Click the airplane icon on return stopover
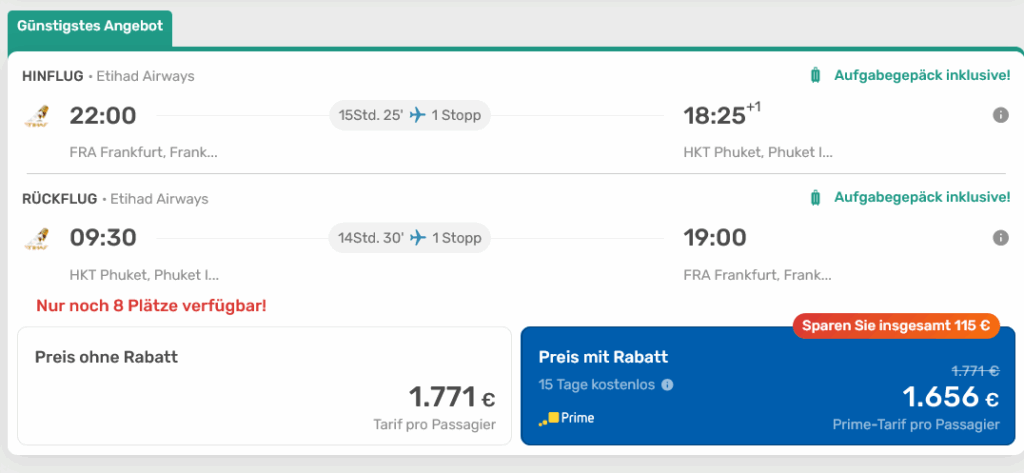 [x=418, y=238]
